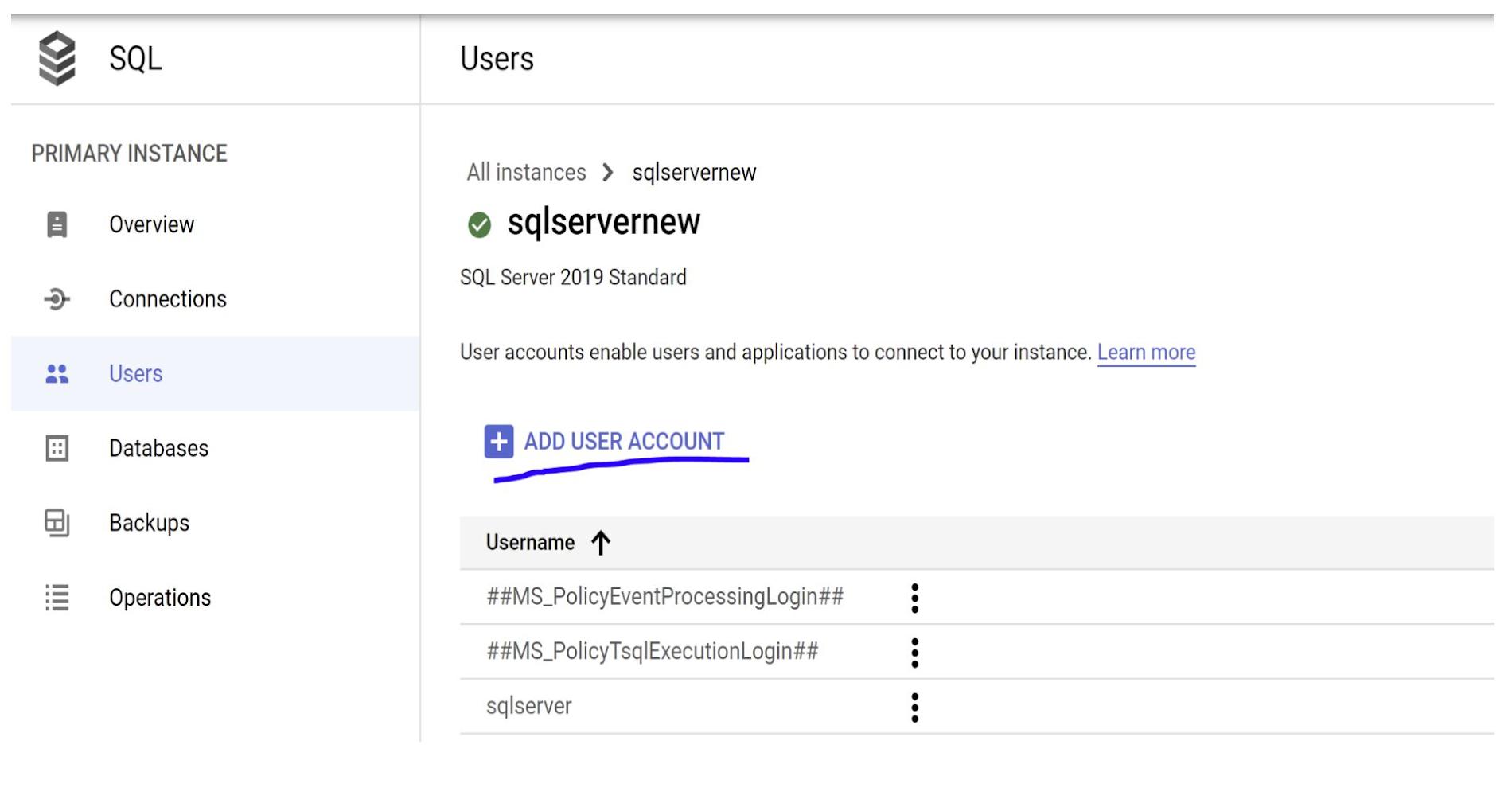
Task: Go back to All instances breadcrumb
Action: (526, 173)
